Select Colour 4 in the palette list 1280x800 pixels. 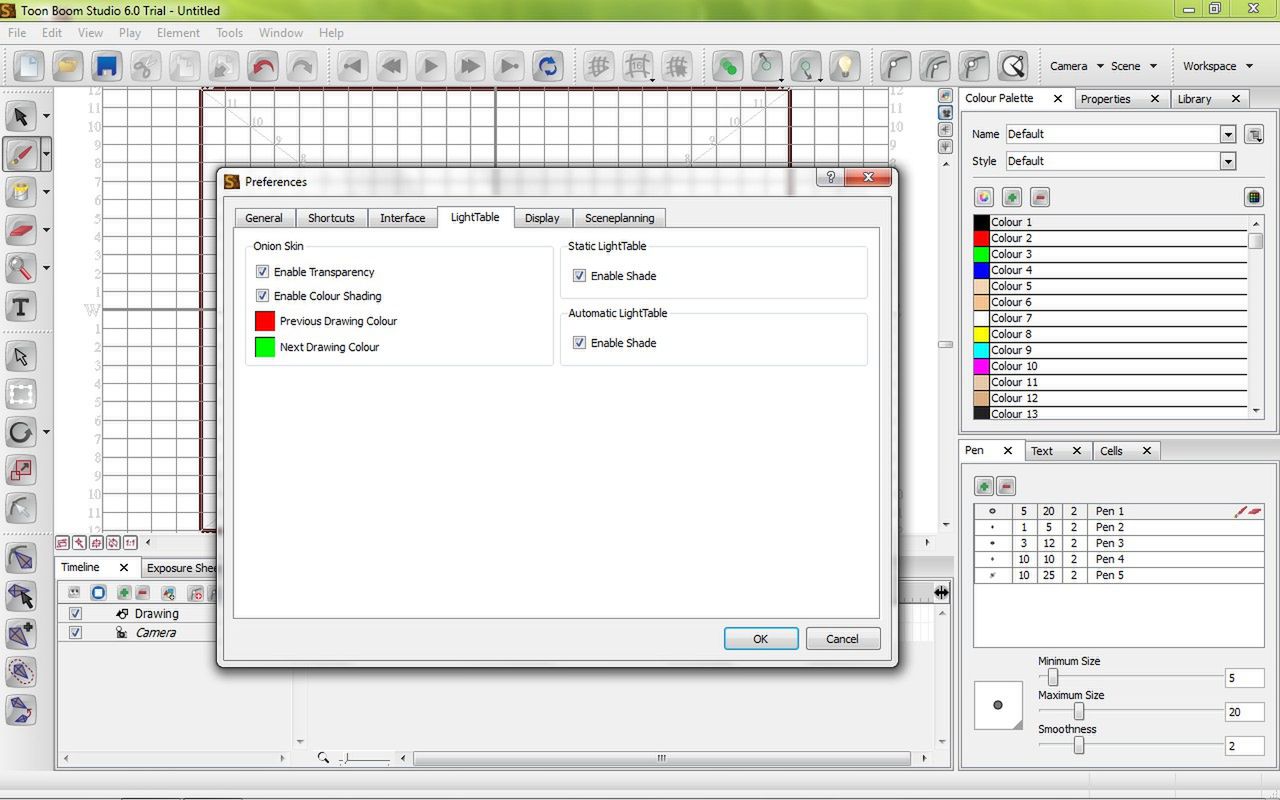pyautogui.click(x=1110, y=270)
